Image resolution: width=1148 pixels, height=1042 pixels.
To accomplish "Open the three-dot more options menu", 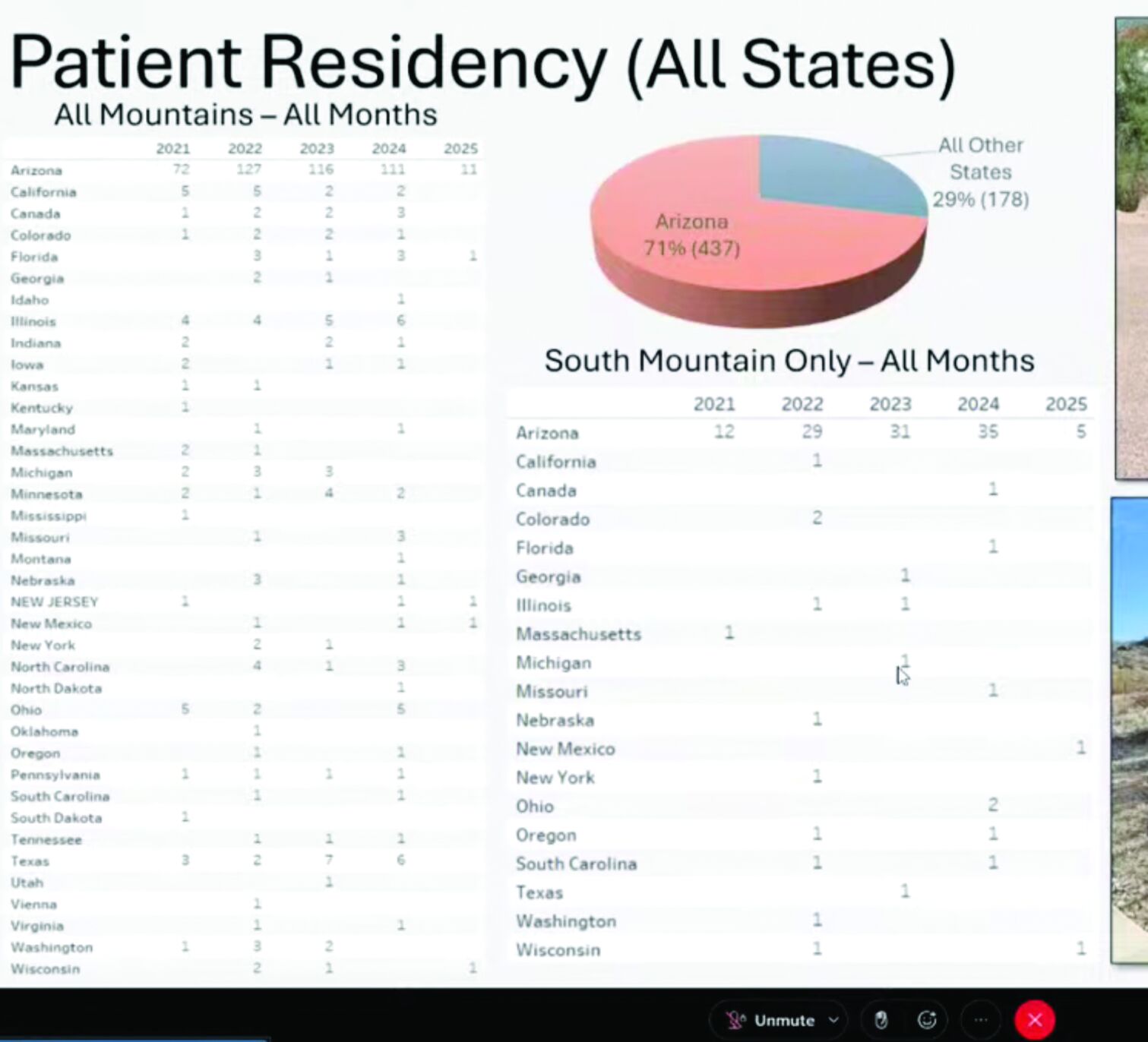I will tap(981, 1020).
